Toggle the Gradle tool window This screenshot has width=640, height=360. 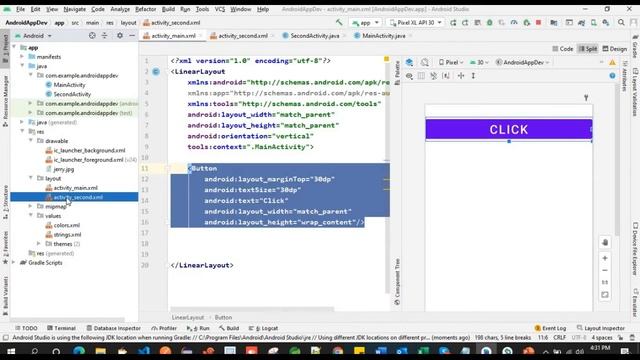(635, 46)
